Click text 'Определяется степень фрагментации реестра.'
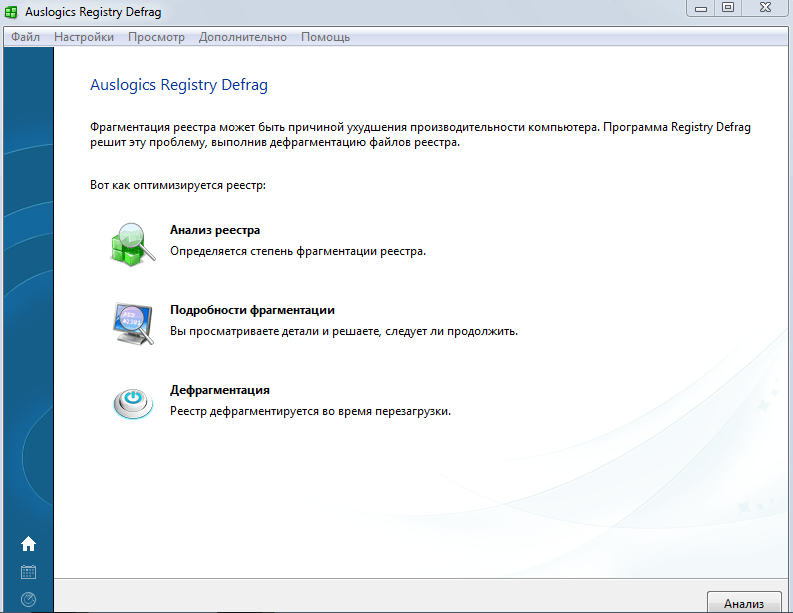Image resolution: width=793 pixels, height=613 pixels. click(x=298, y=251)
